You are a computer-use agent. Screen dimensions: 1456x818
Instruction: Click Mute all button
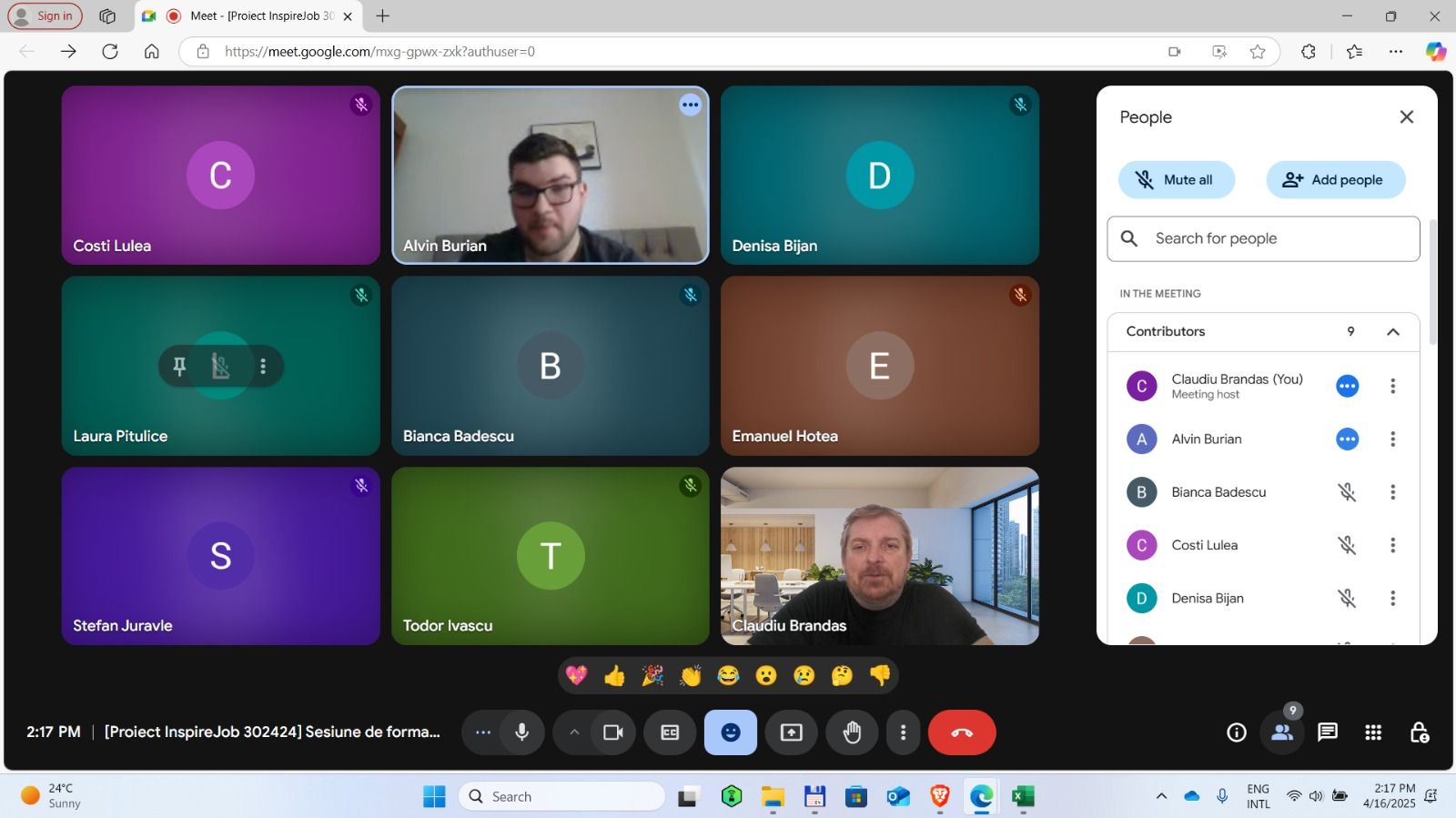coord(1177,180)
